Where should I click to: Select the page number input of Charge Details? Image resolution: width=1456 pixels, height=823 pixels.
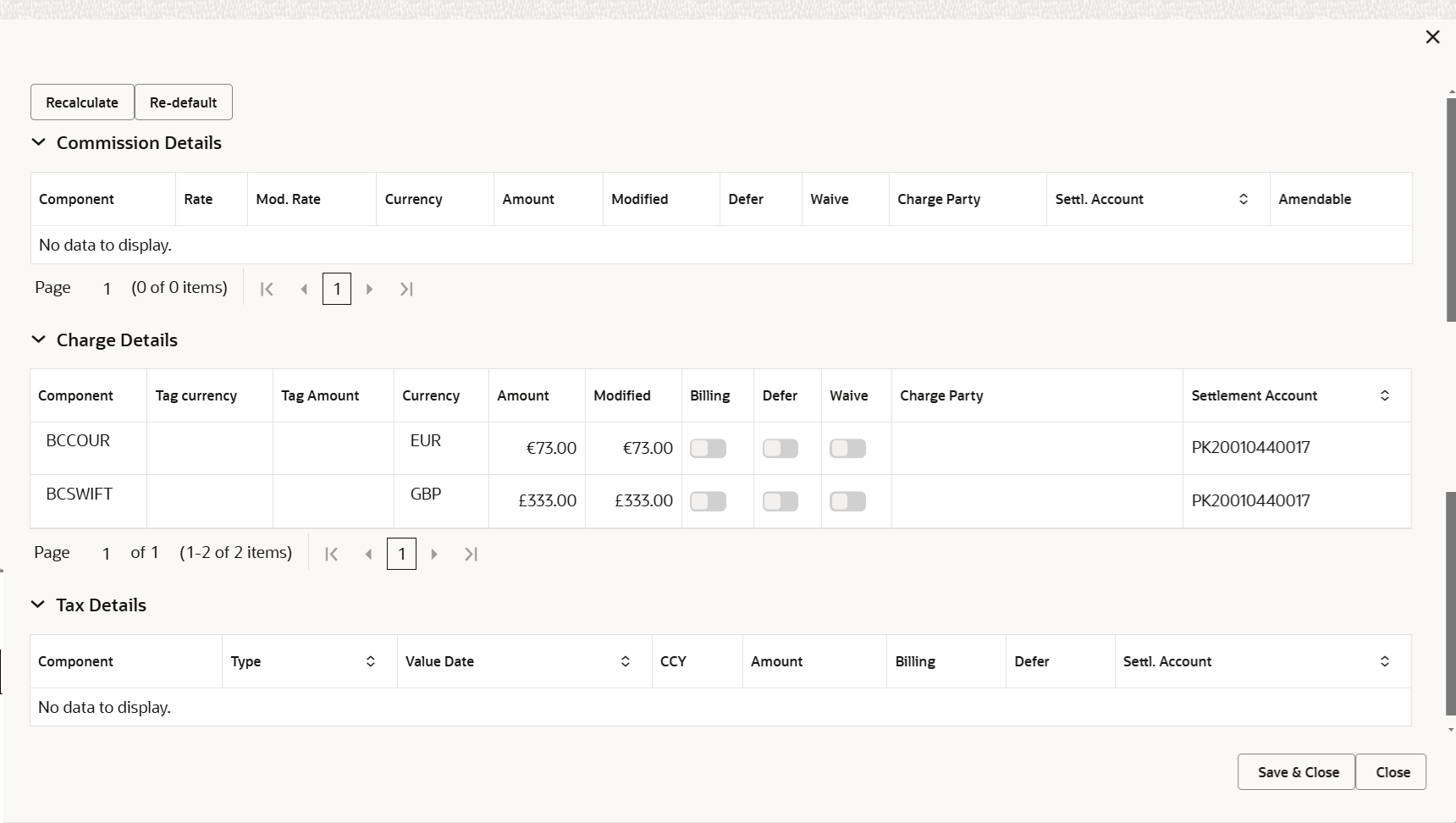[401, 554]
